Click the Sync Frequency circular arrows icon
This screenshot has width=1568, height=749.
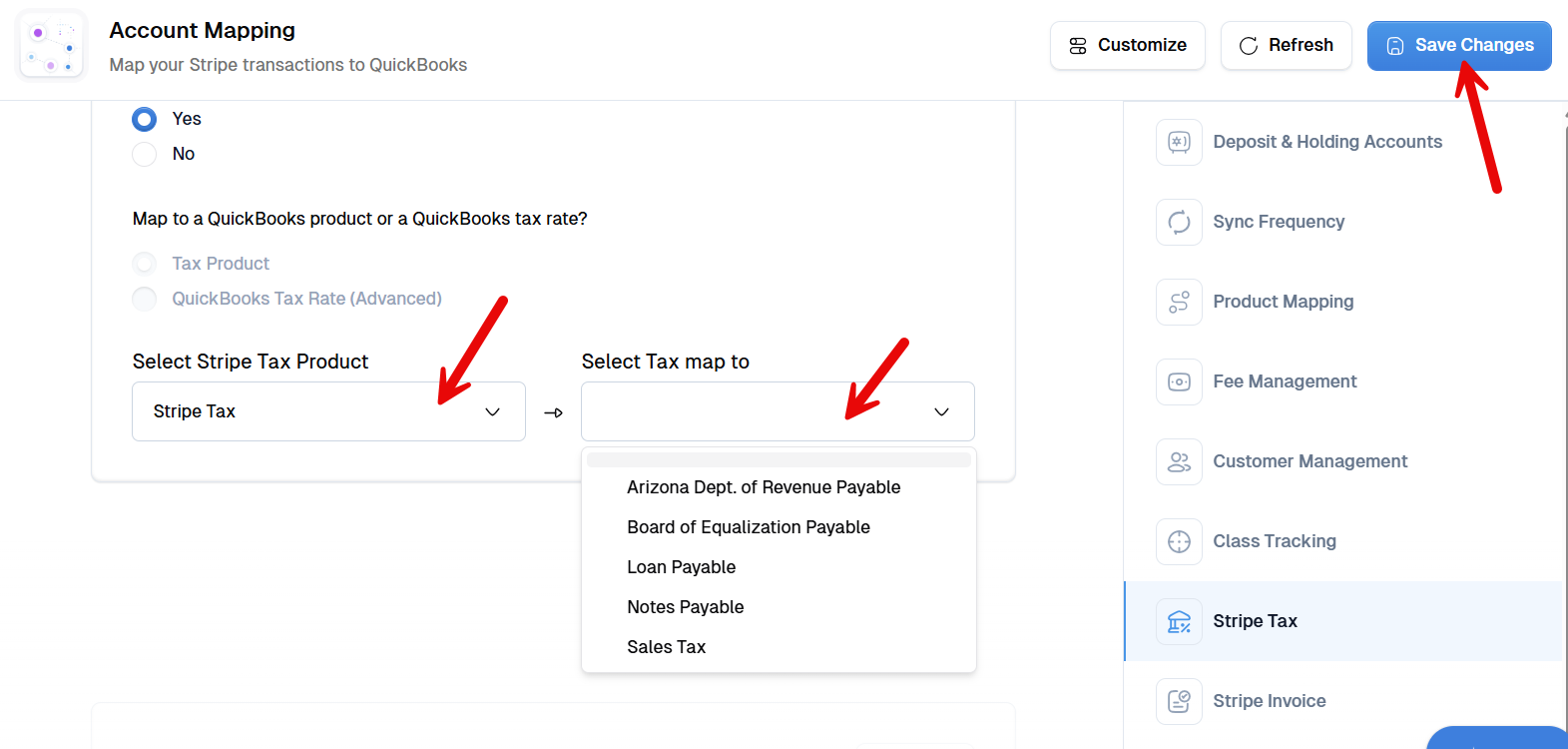1179,222
